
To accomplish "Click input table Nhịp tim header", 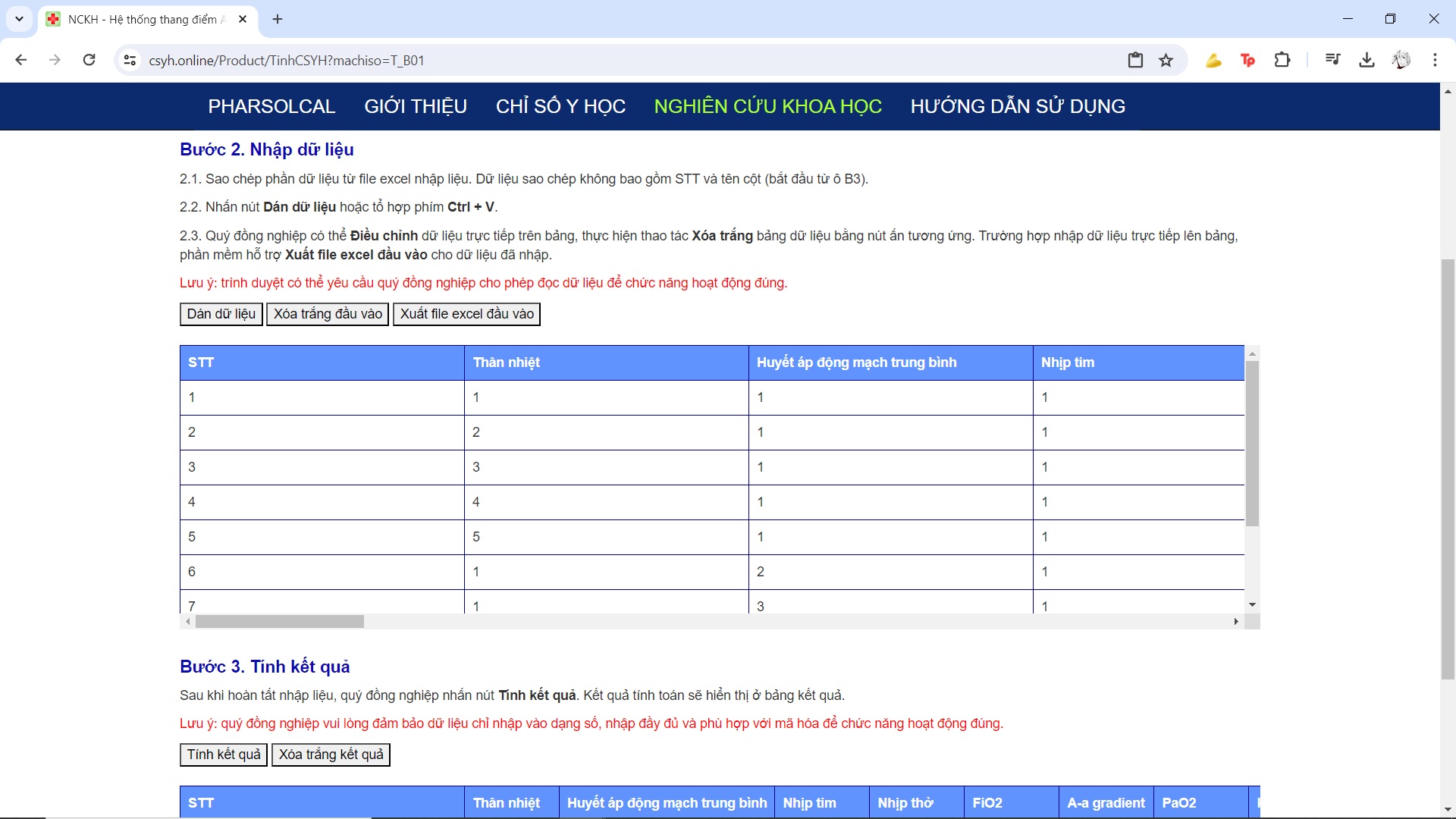I will click(1138, 362).
